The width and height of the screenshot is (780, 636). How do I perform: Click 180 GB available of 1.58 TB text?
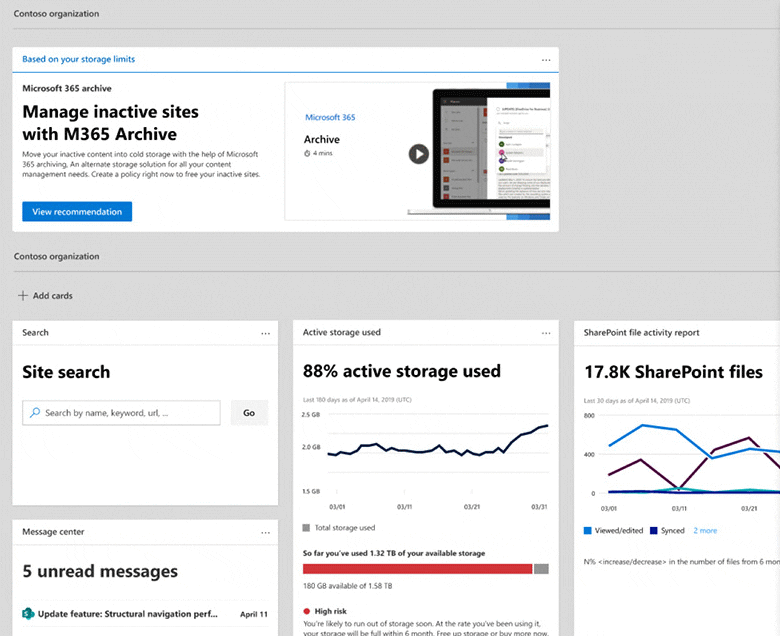(348, 586)
